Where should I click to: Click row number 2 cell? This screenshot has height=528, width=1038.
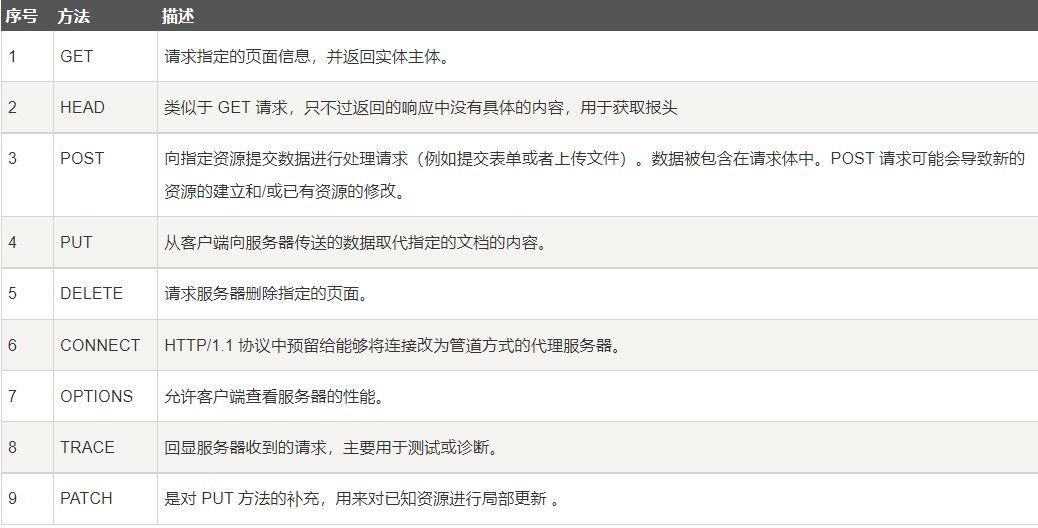(x=27, y=107)
